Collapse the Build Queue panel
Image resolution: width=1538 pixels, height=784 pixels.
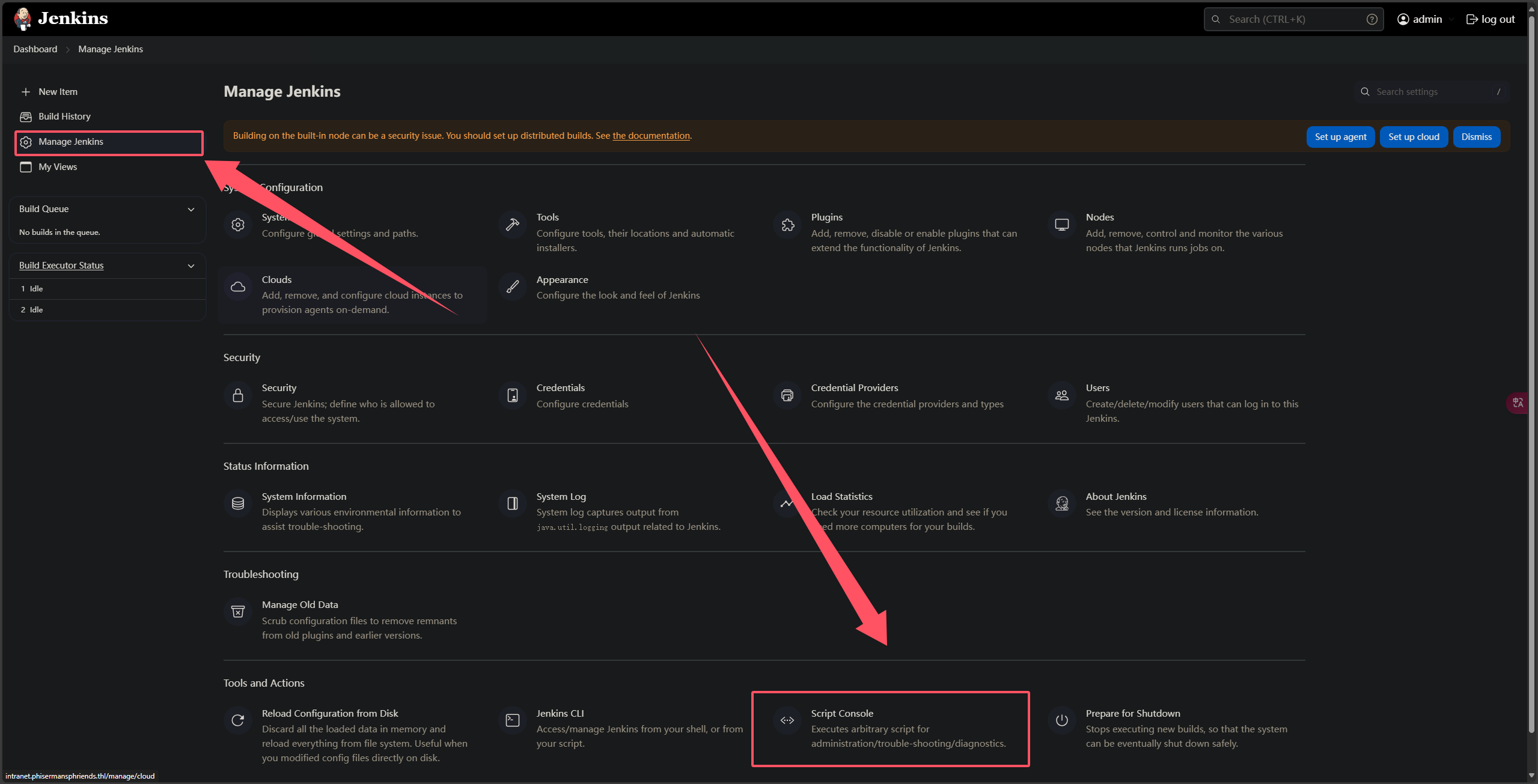tap(191, 210)
